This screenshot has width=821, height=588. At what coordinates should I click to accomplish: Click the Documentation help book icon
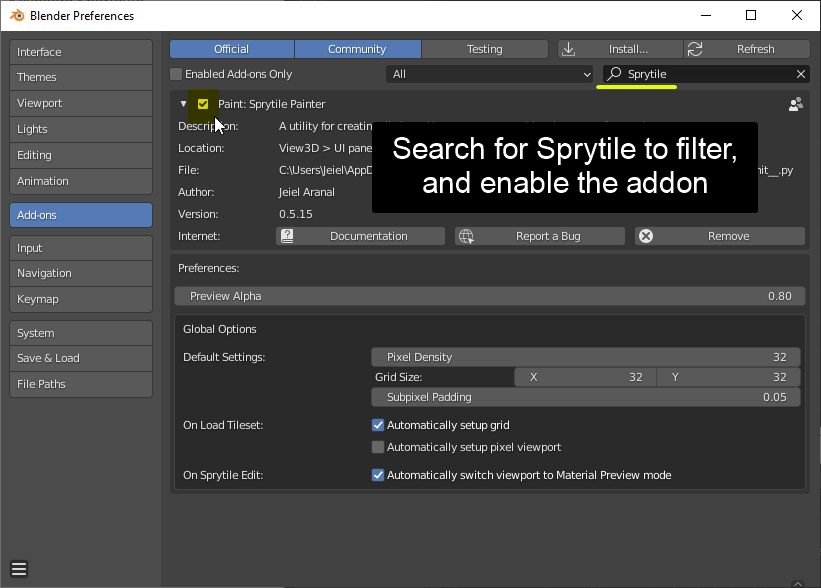(287, 236)
